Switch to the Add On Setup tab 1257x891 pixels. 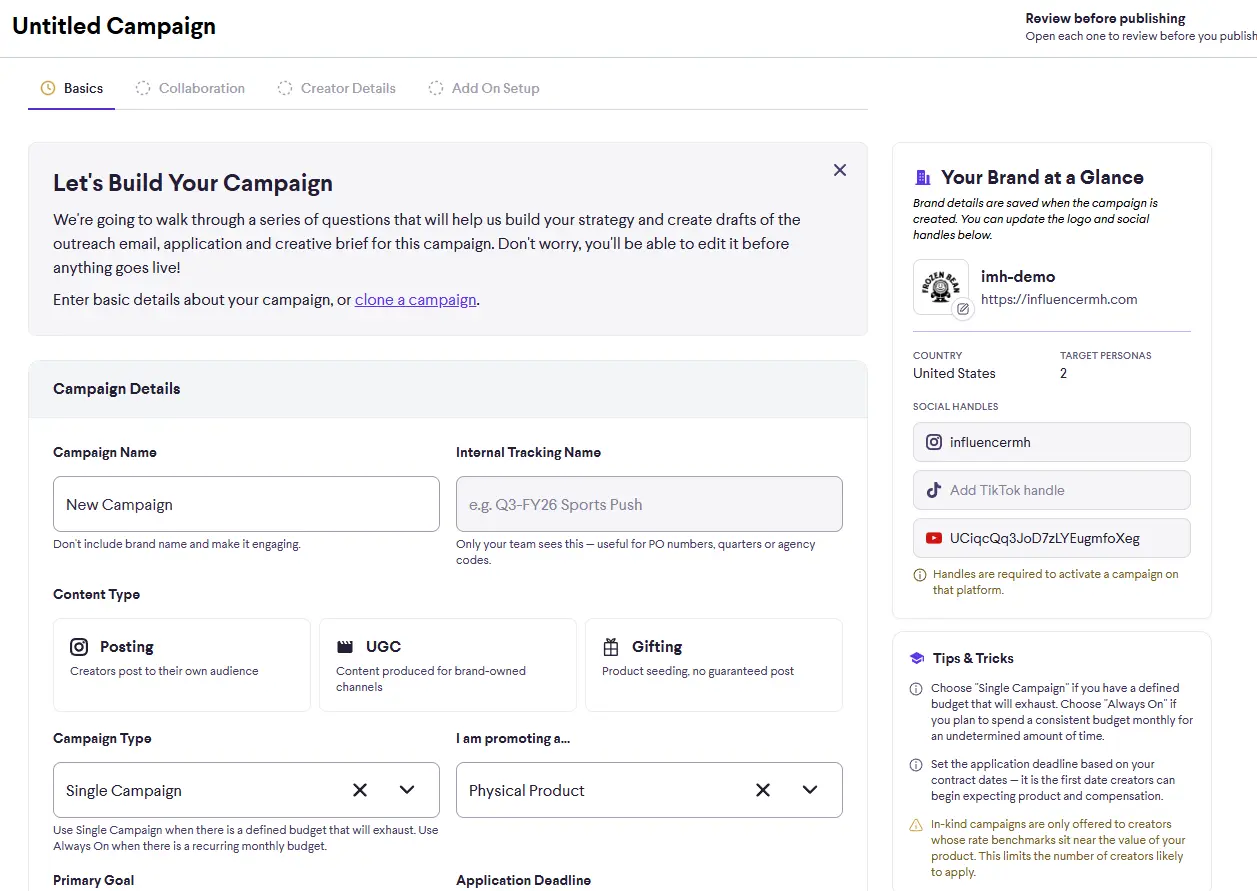click(x=484, y=88)
